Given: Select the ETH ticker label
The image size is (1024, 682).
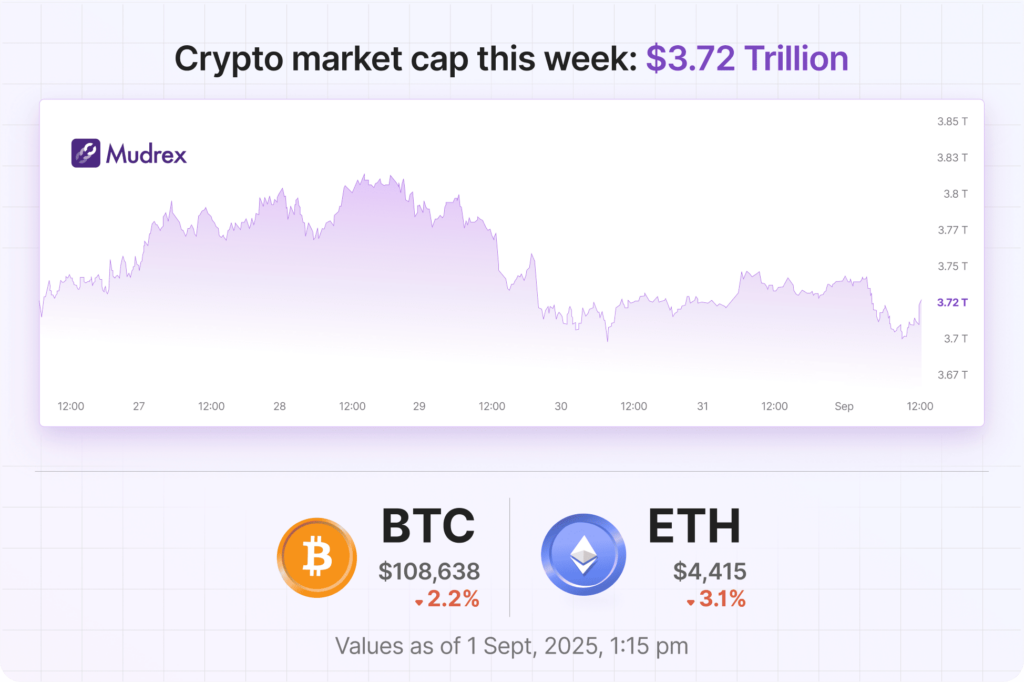Looking at the screenshot, I should pos(695,527).
